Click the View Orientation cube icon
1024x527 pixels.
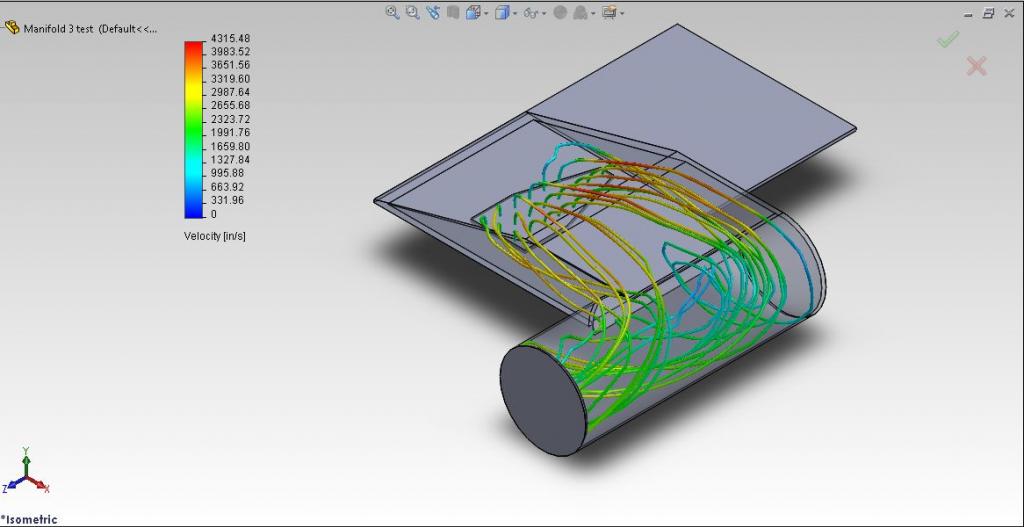click(473, 12)
